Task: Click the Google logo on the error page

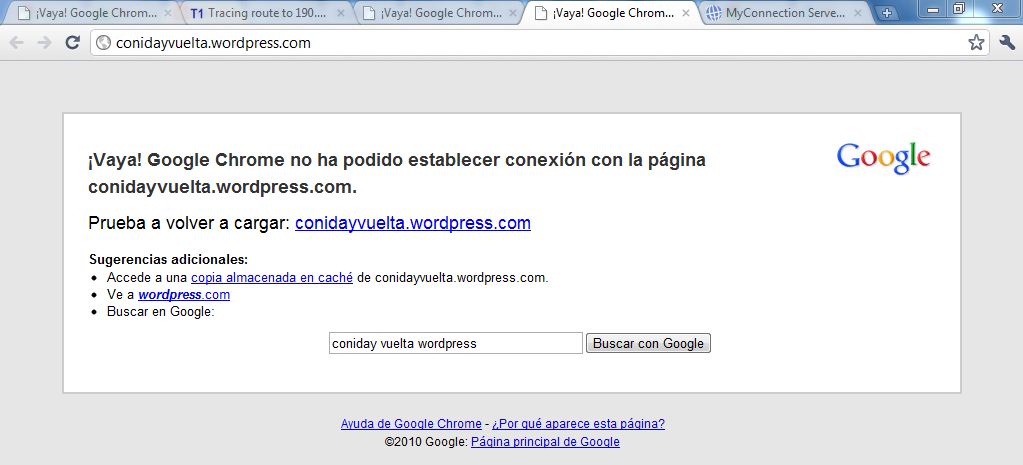Action: tap(883, 158)
